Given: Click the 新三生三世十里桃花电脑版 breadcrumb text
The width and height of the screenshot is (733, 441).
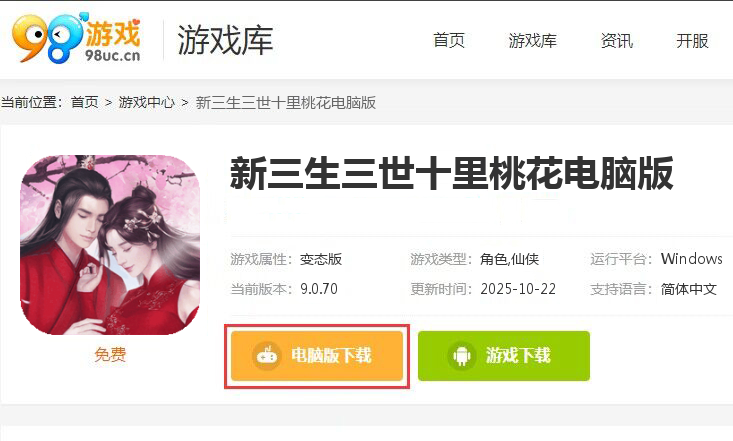Looking at the screenshot, I should coord(286,102).
